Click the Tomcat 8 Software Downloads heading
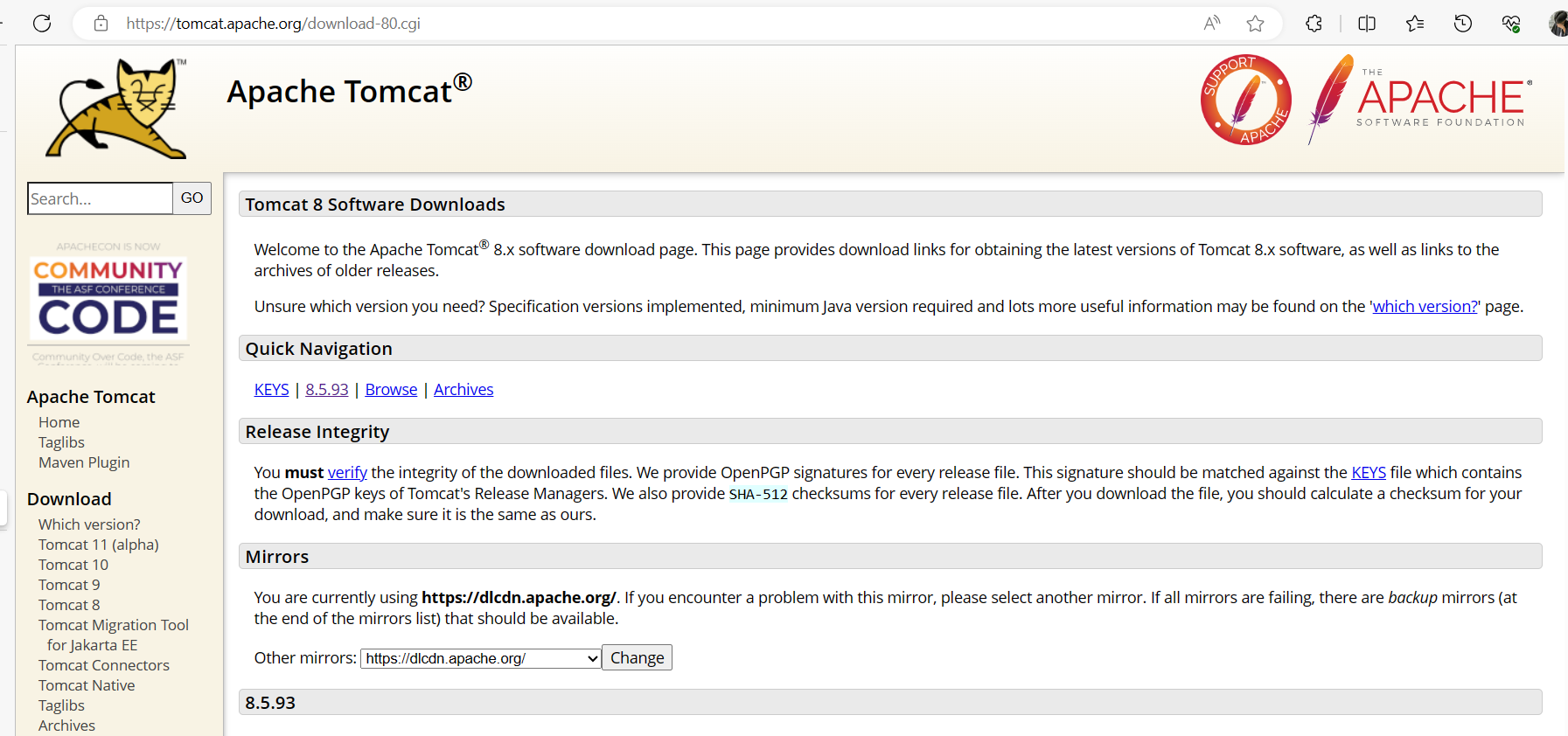 (375, 205)
